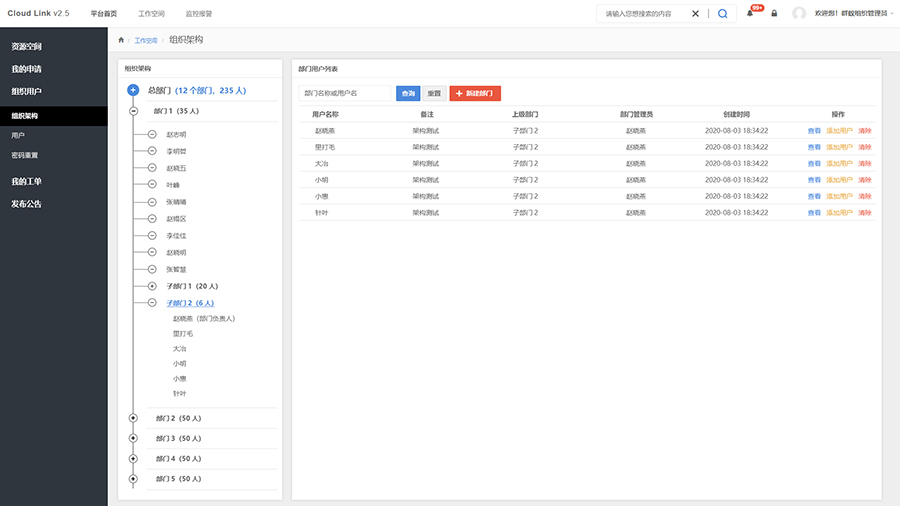Select 叶峰 in the organization tree
The width and height of the screenshot is (900, 506).
pos(173,185)
